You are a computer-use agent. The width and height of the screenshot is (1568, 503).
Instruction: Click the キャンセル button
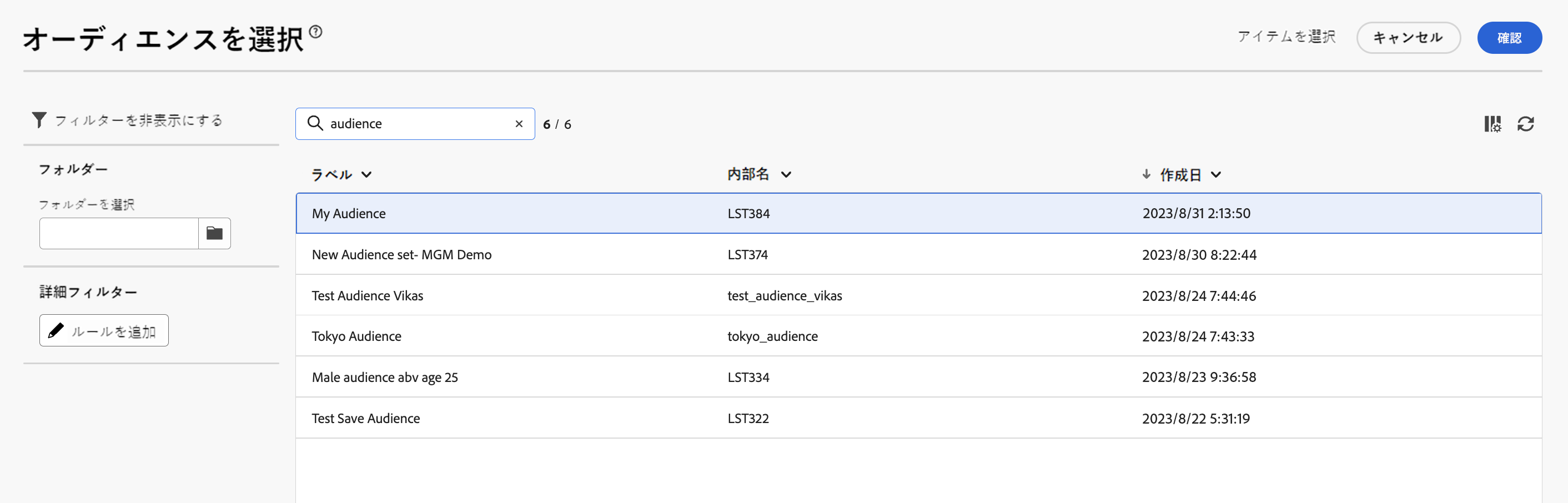pyautogui.click(x=1408, y=38)
